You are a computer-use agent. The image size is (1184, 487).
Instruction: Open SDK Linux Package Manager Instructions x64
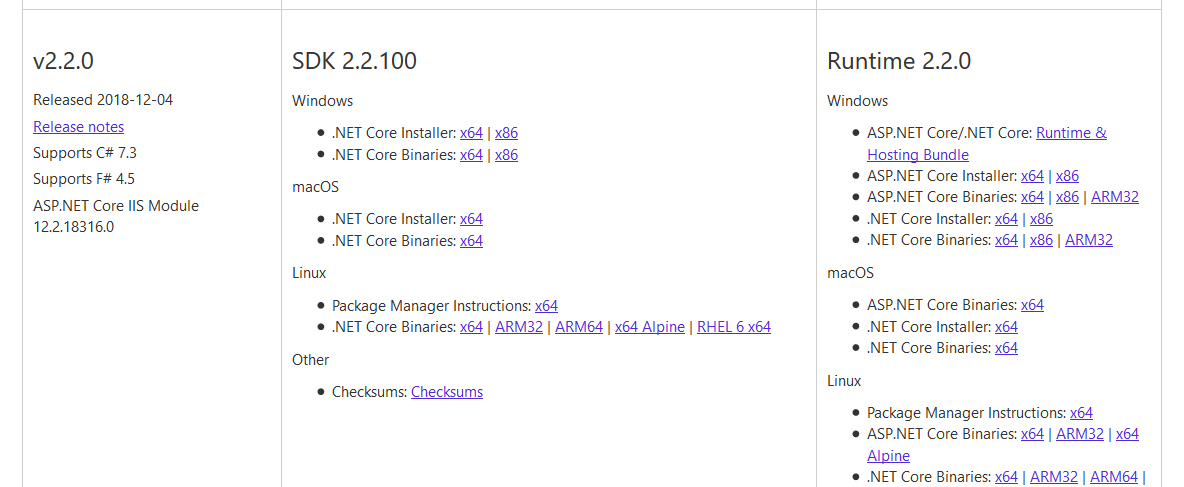click(x=547, y=306)
